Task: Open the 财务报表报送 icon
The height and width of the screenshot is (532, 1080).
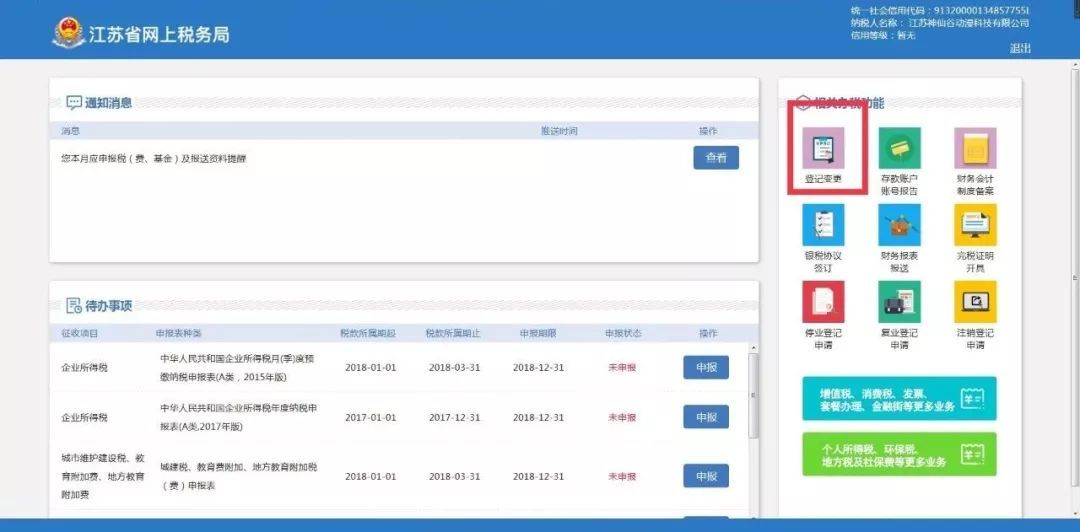Action: 899,225
